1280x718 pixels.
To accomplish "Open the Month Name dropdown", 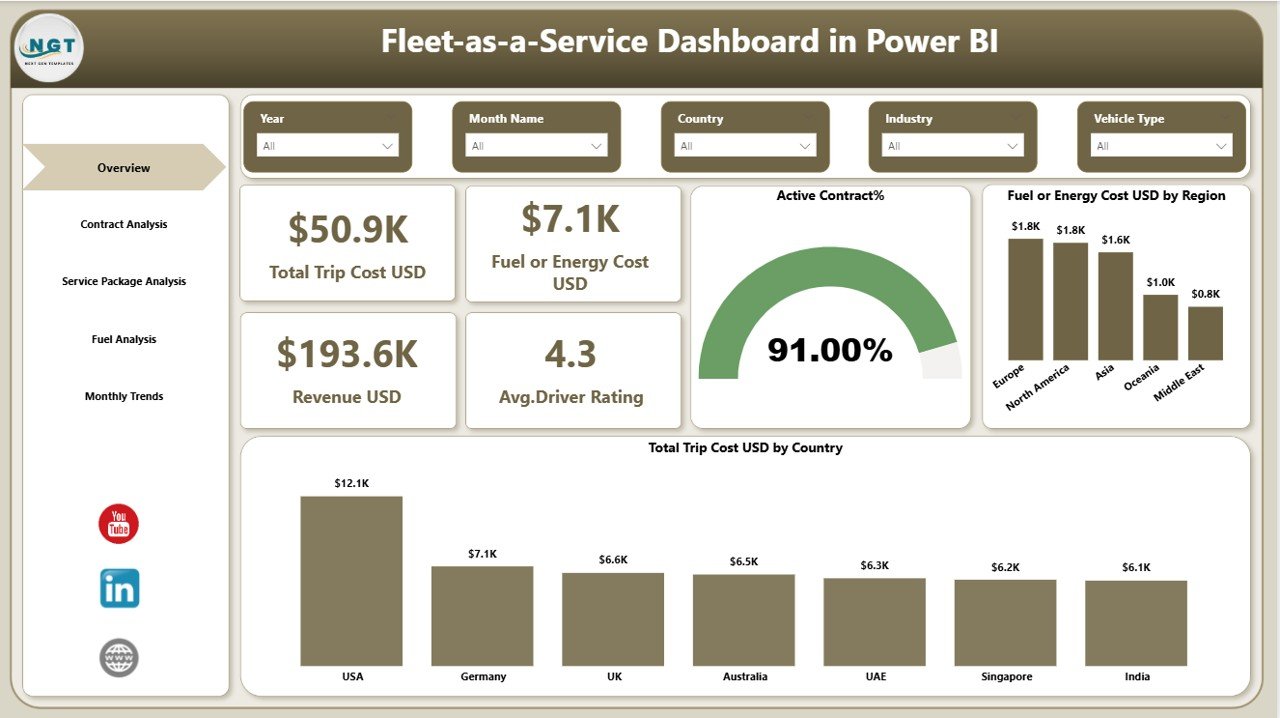I will [598, 146].
